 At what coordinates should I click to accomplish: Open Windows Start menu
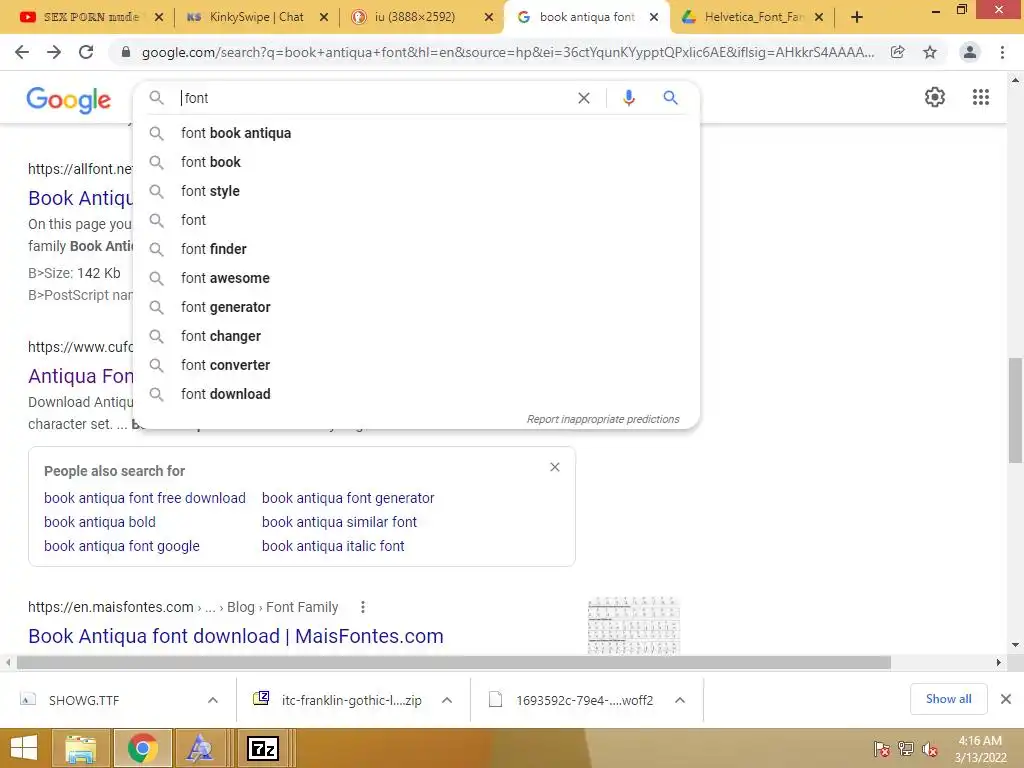click(24, 748)
